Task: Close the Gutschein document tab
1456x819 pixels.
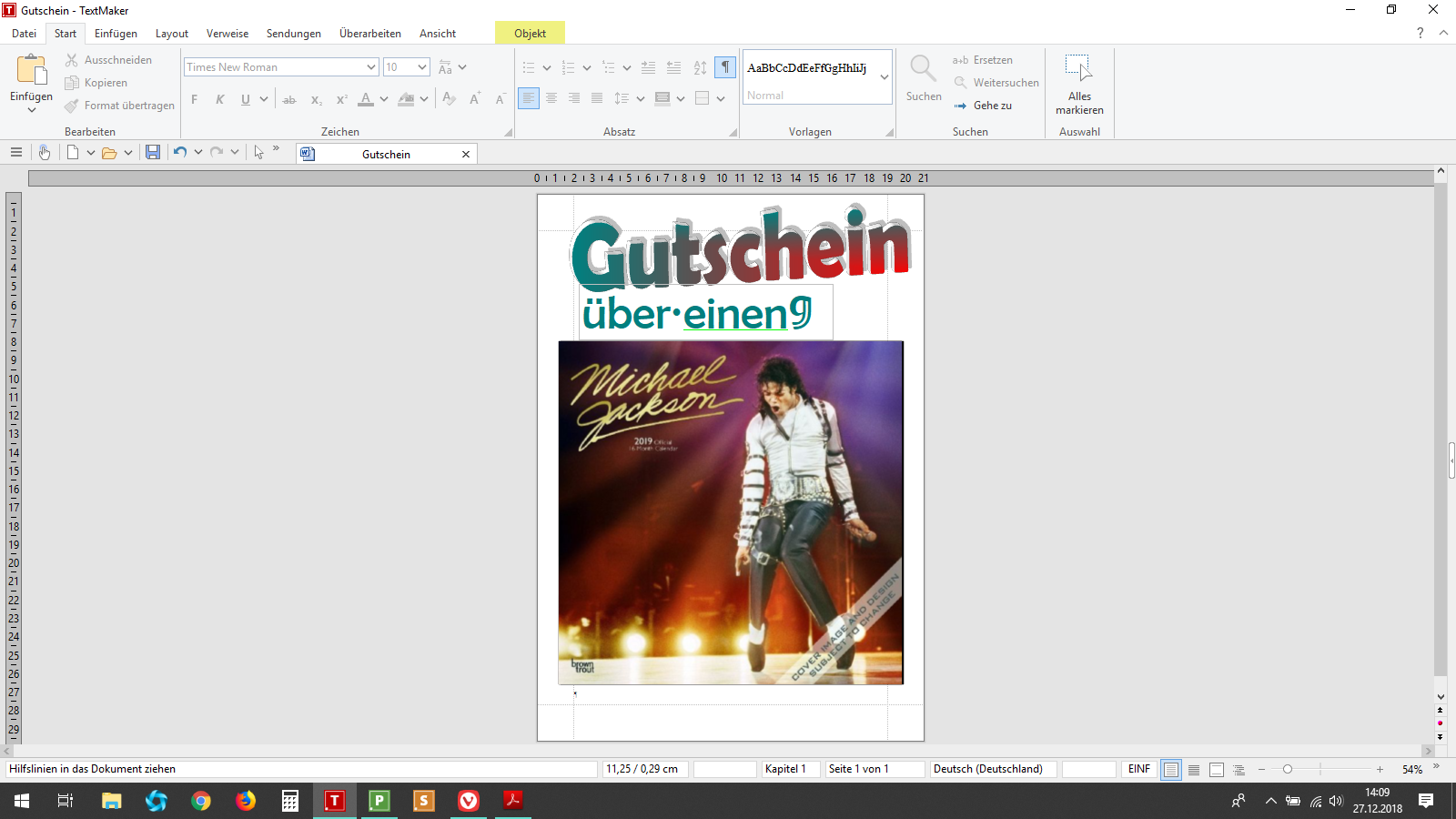Action: (x=466, y=154)
